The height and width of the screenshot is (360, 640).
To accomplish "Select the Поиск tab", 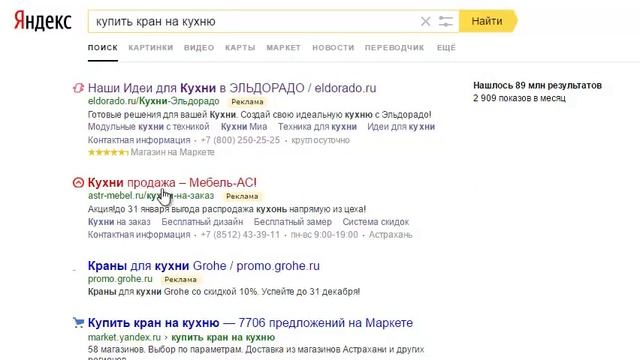I will [103, 48].
